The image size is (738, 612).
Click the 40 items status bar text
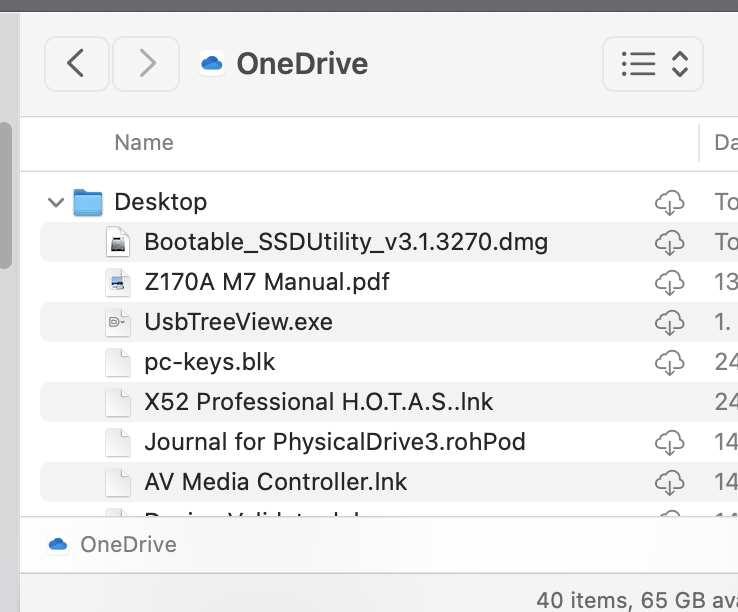coord(637,600)
